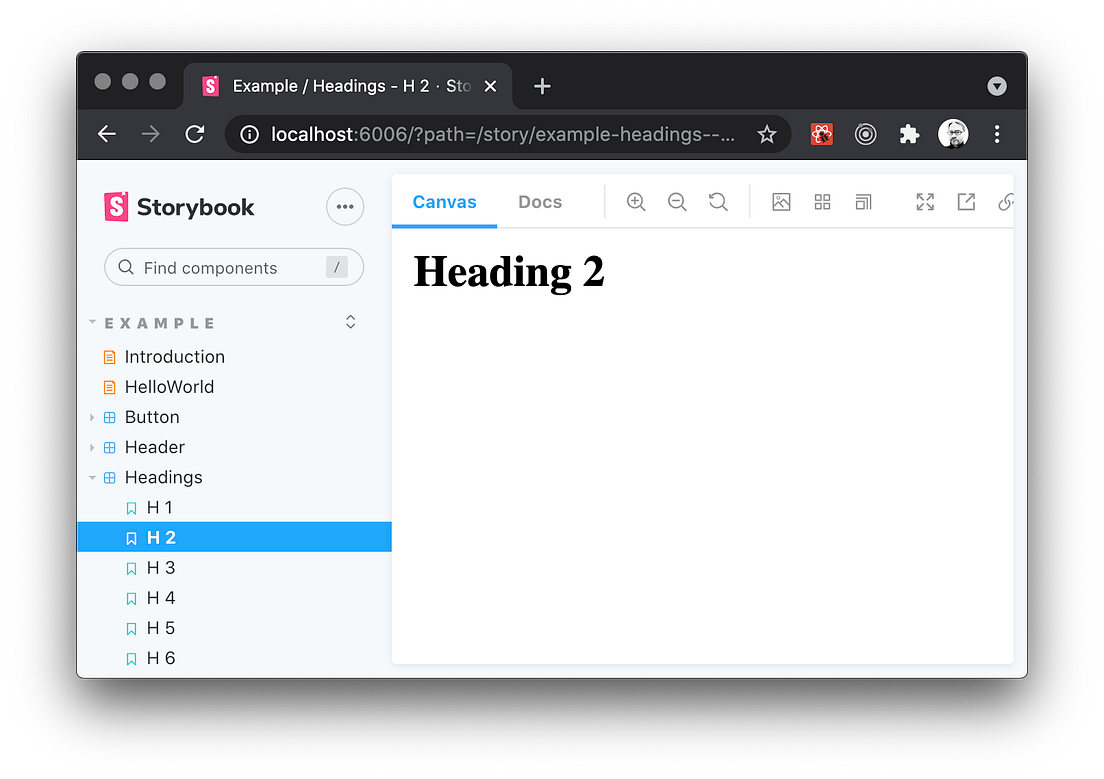The width and height of the screenshot is (1104, 779).
Task: Click the Find components search field
Action: [x=233, y=267]
